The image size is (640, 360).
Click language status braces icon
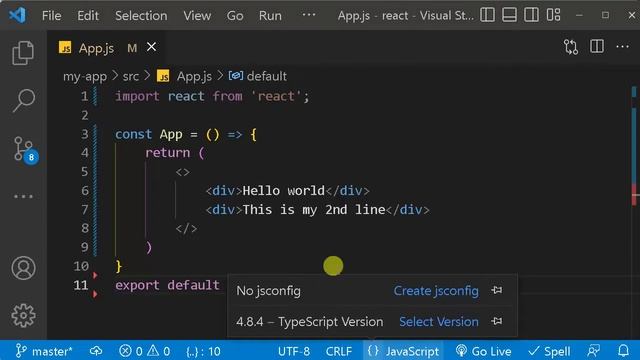coord(373,351)
